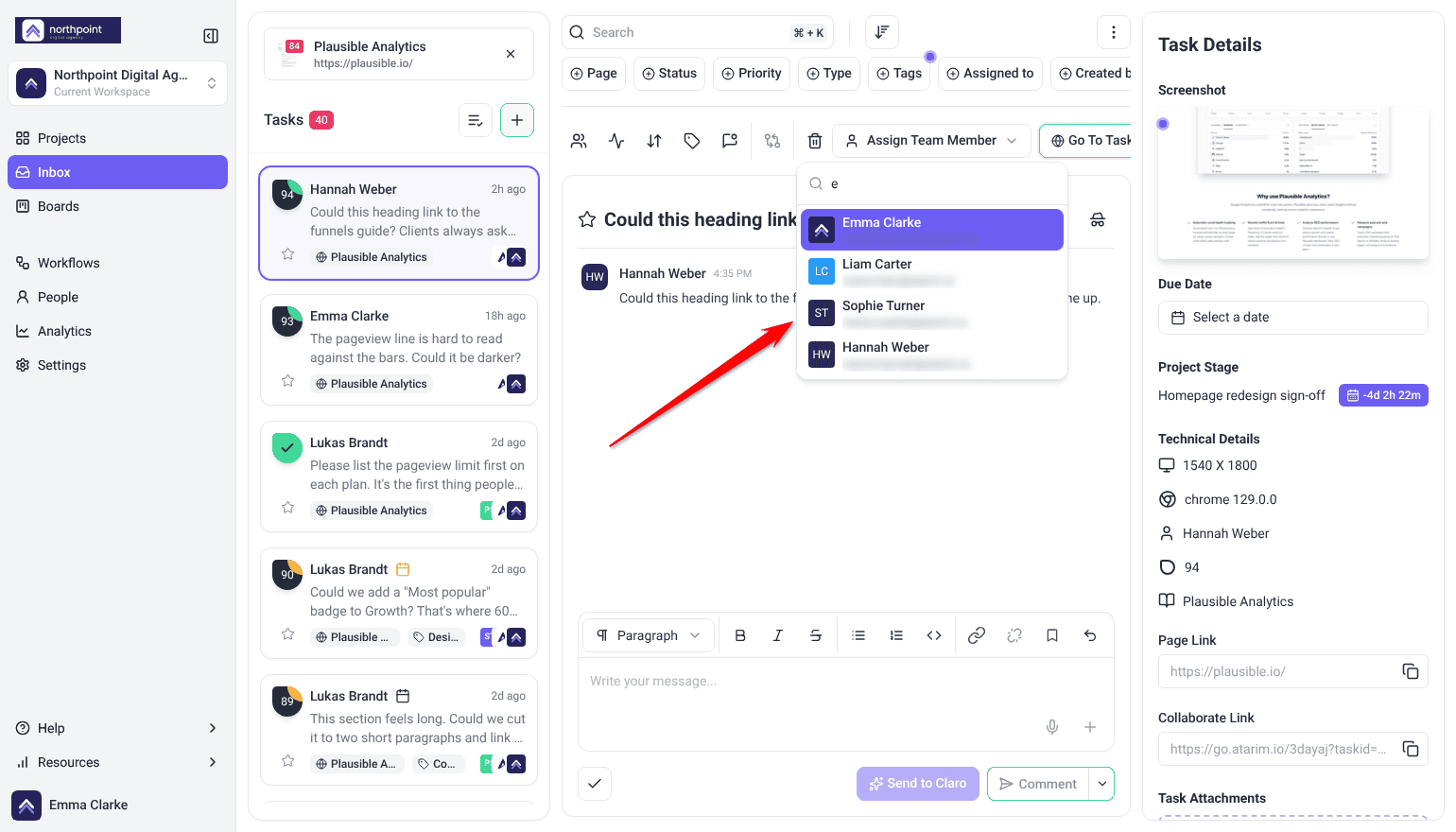Open the sort order icon

click(x=882, y=32)
